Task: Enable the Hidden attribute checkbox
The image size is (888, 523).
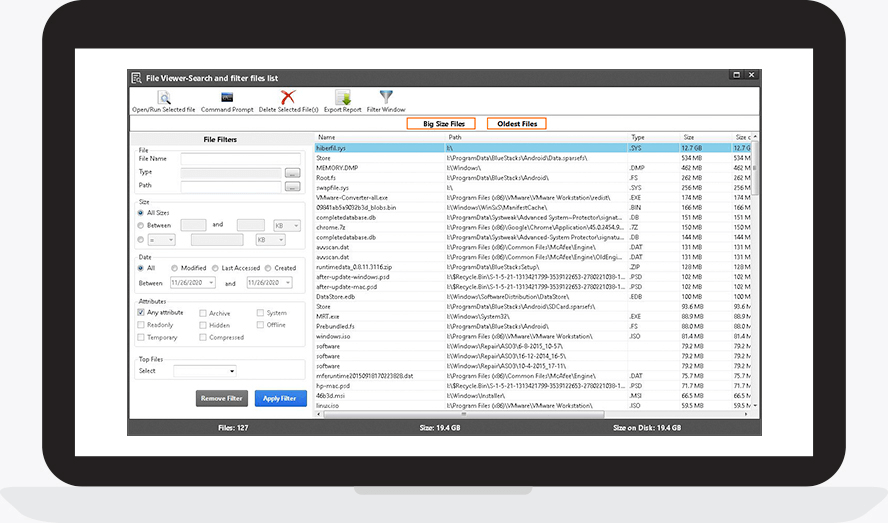Action: (203, 325)
